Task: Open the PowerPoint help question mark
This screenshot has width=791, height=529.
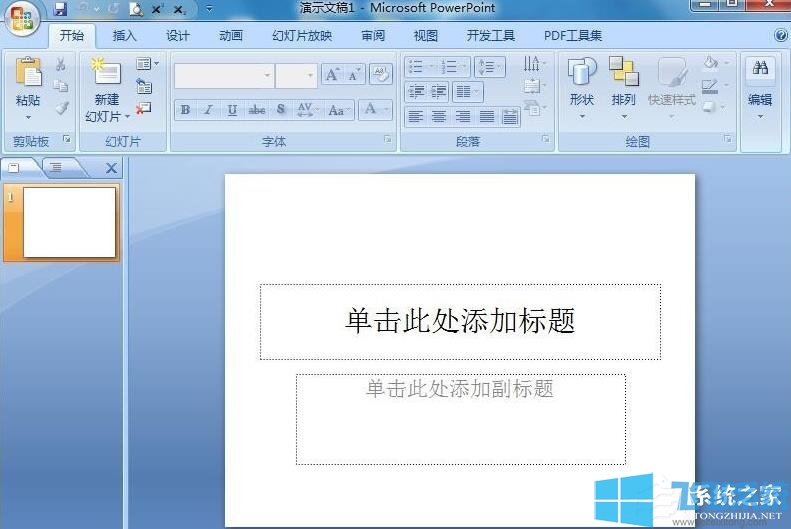Action: (781, 35)
